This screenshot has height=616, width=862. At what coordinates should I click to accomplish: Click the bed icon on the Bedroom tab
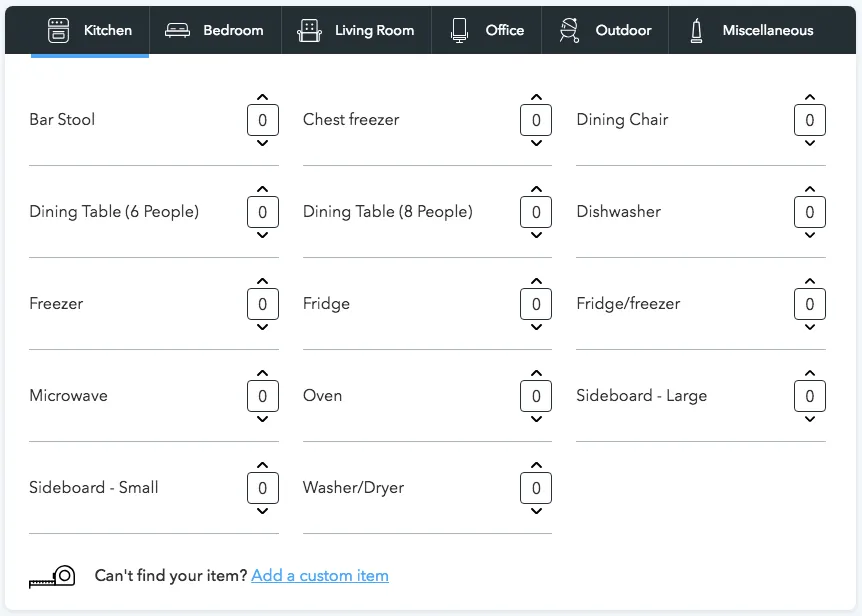pos(177,29)
